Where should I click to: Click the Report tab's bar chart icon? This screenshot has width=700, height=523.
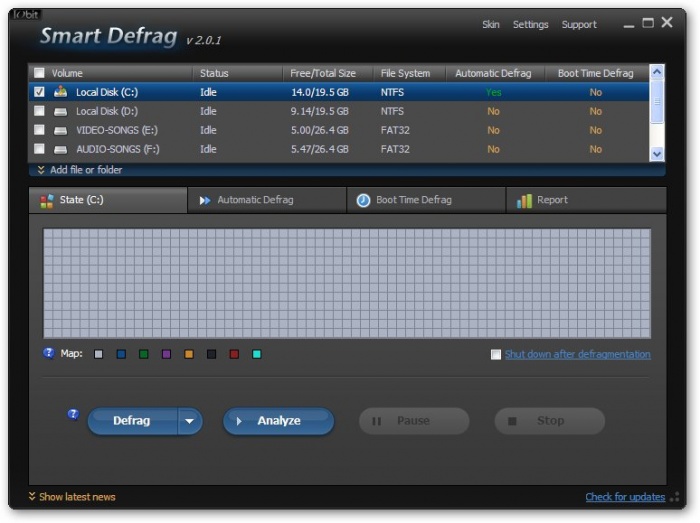pyautogui.click(x=524, y=201)
